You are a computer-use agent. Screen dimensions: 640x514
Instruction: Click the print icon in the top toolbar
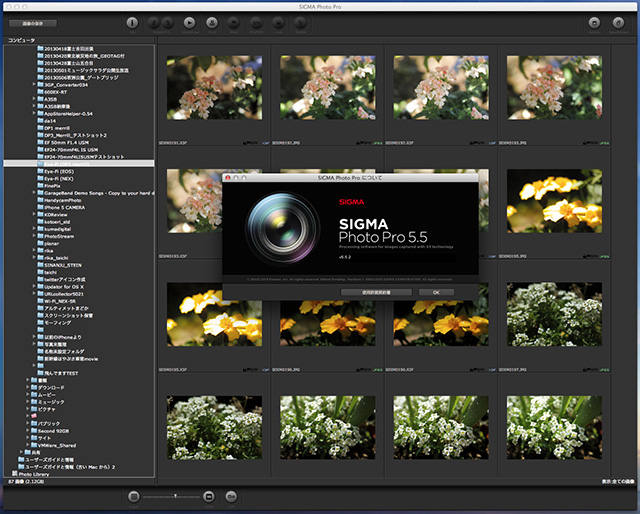[212, 22]
